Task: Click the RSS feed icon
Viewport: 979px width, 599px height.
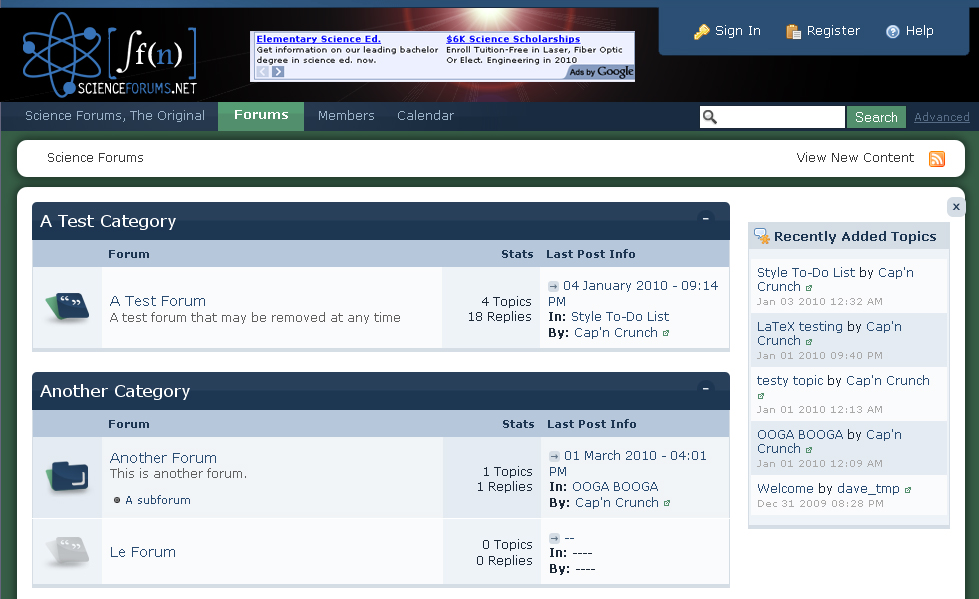Action: pyautogui.click(x=937, y=159)
